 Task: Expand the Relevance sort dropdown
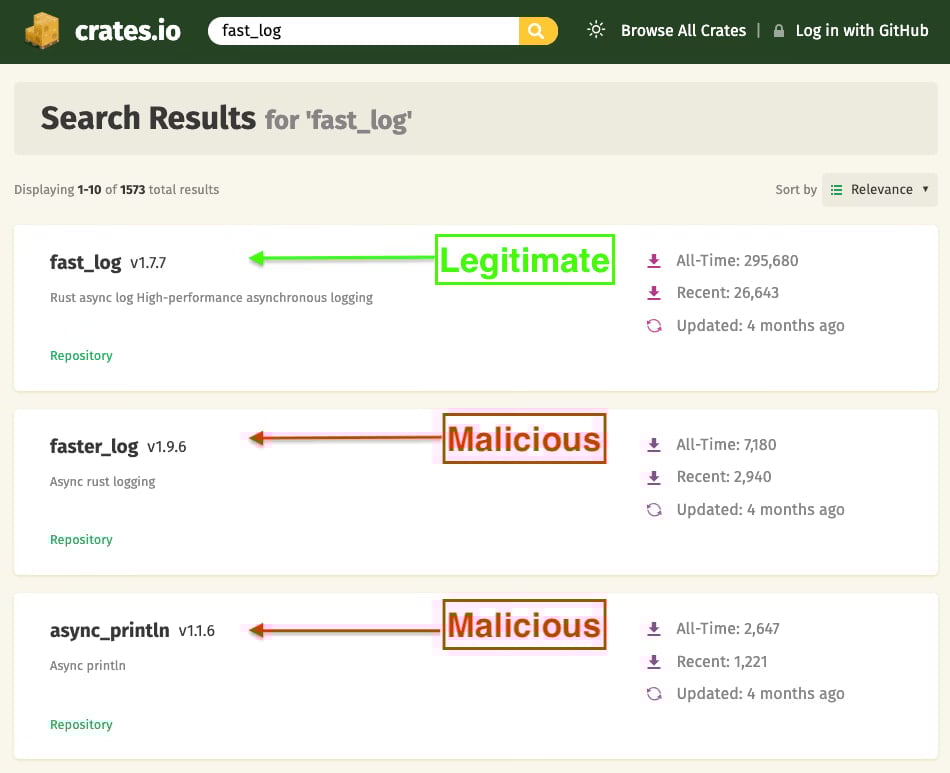pyautogui.click(x=880, y=189)
